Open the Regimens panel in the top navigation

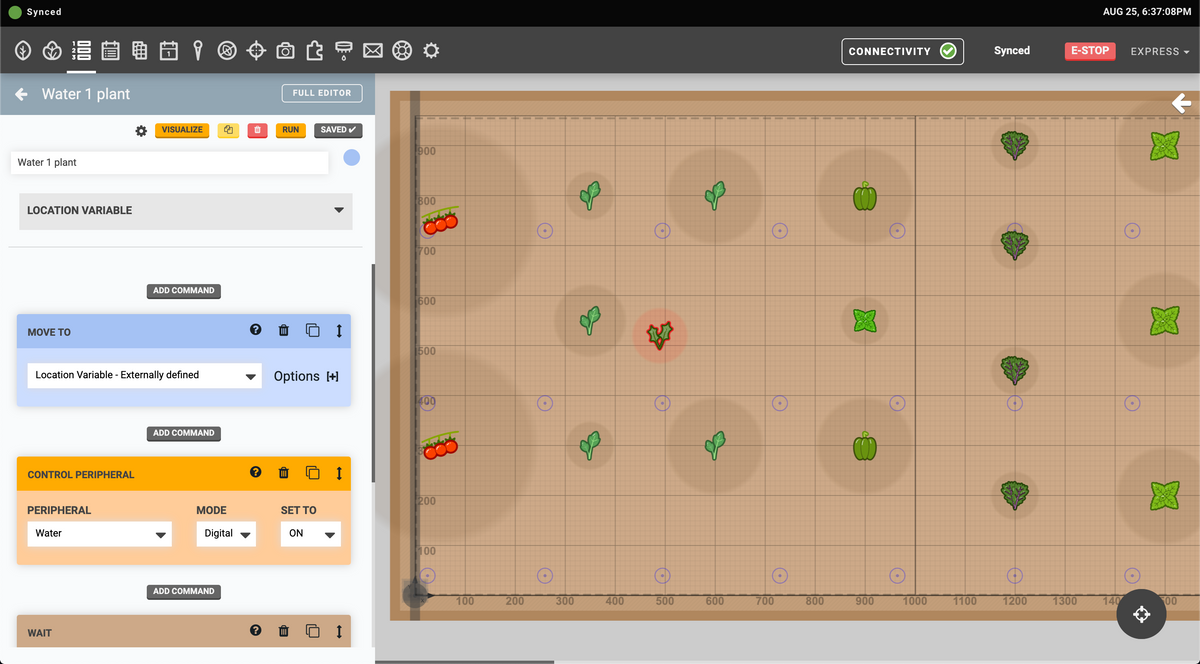pyautogui.click(x=110, y=50)
